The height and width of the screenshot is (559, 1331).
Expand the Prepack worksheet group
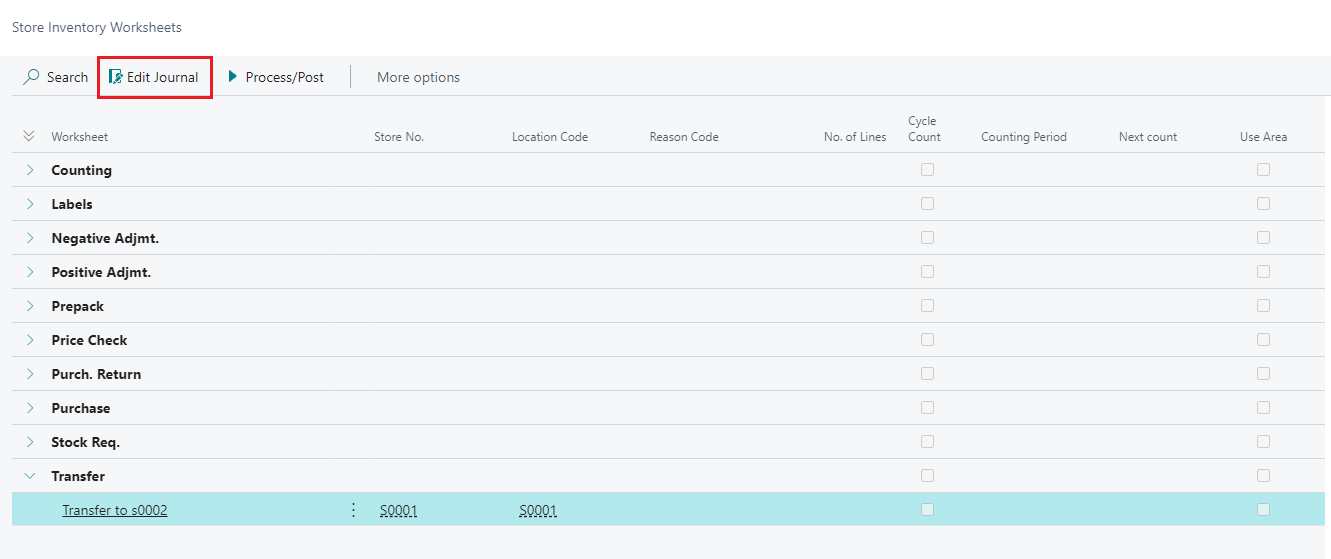click(30, 306)
